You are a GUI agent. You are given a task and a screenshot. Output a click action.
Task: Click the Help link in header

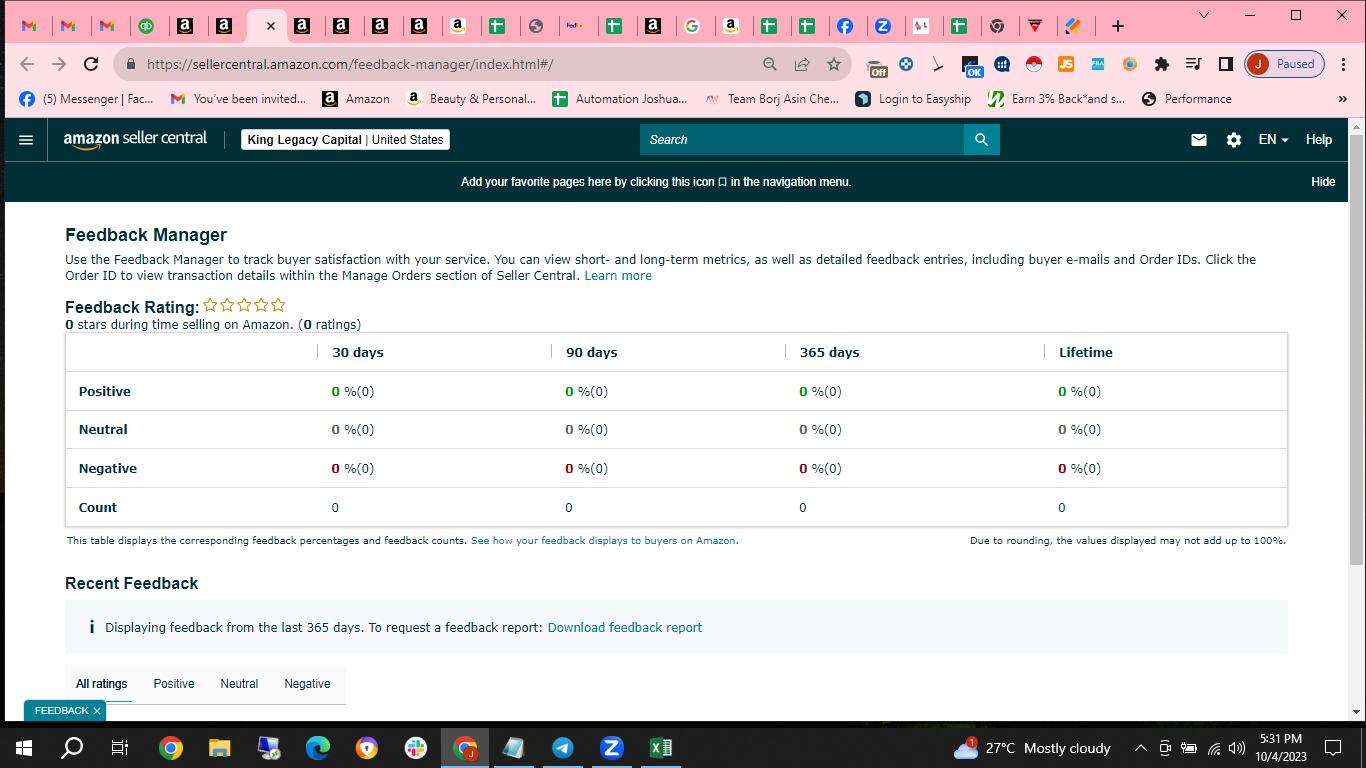(x=1319, y=140)
